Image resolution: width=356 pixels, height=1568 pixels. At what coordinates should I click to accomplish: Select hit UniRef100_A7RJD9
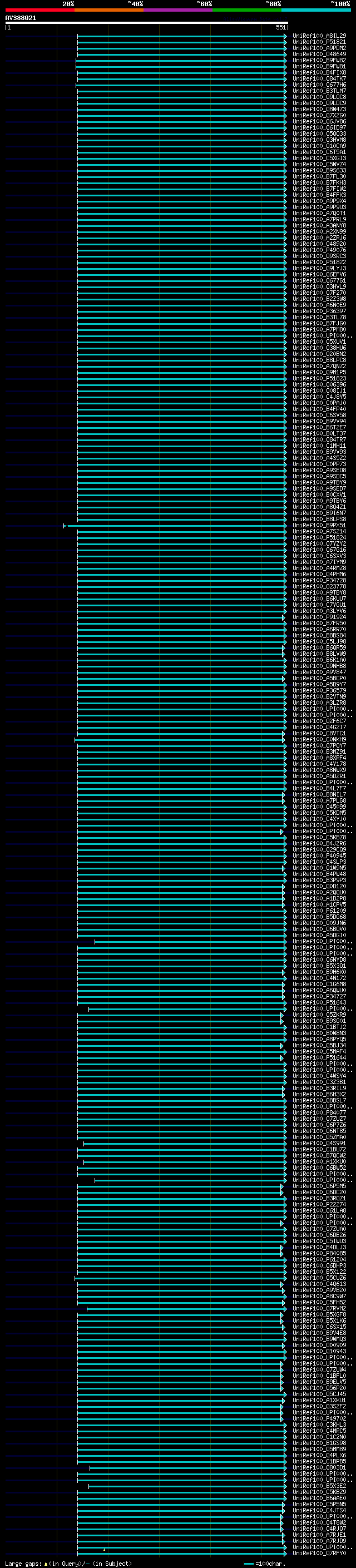pos(319,1541)
